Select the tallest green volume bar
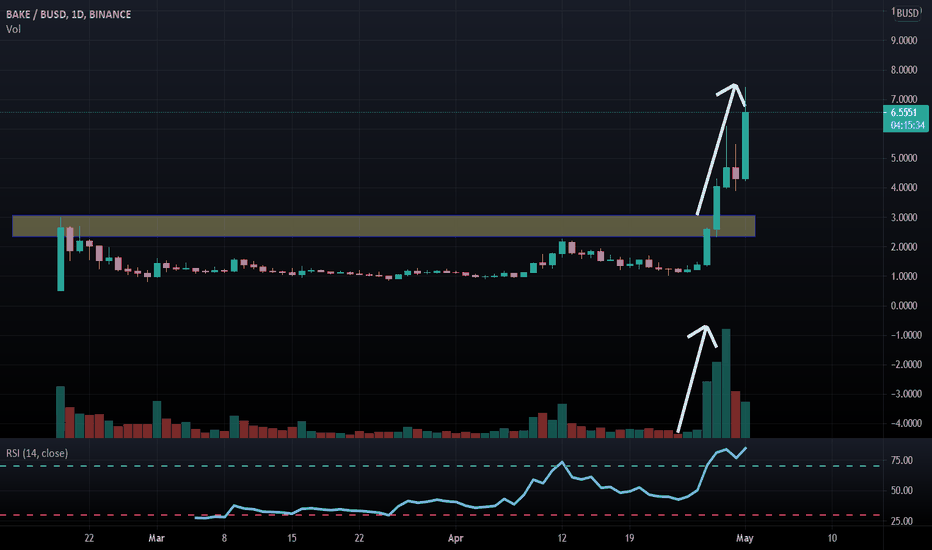 (x=726, y=384)
